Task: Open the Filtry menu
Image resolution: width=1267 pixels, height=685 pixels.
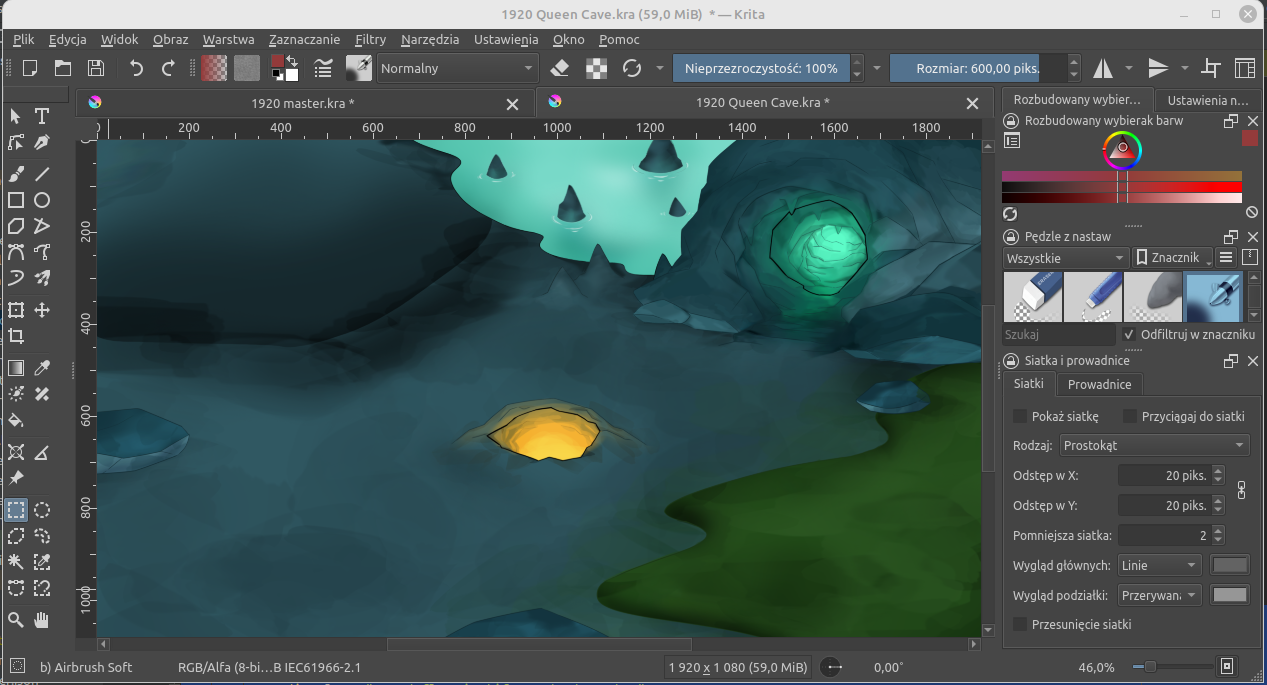Action: tap(370, 40)
